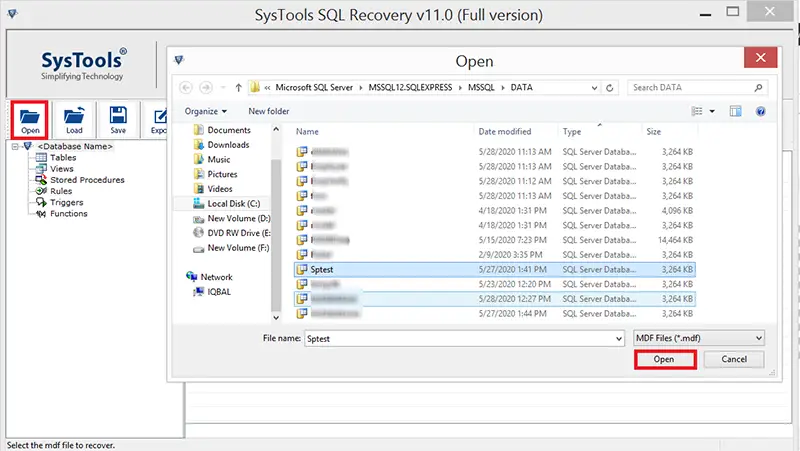Click the dialog Back navigation arrow

186,88
